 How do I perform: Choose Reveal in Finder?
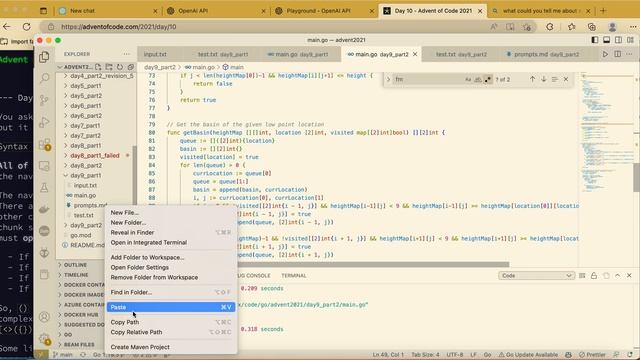click(x=171, y=233)
